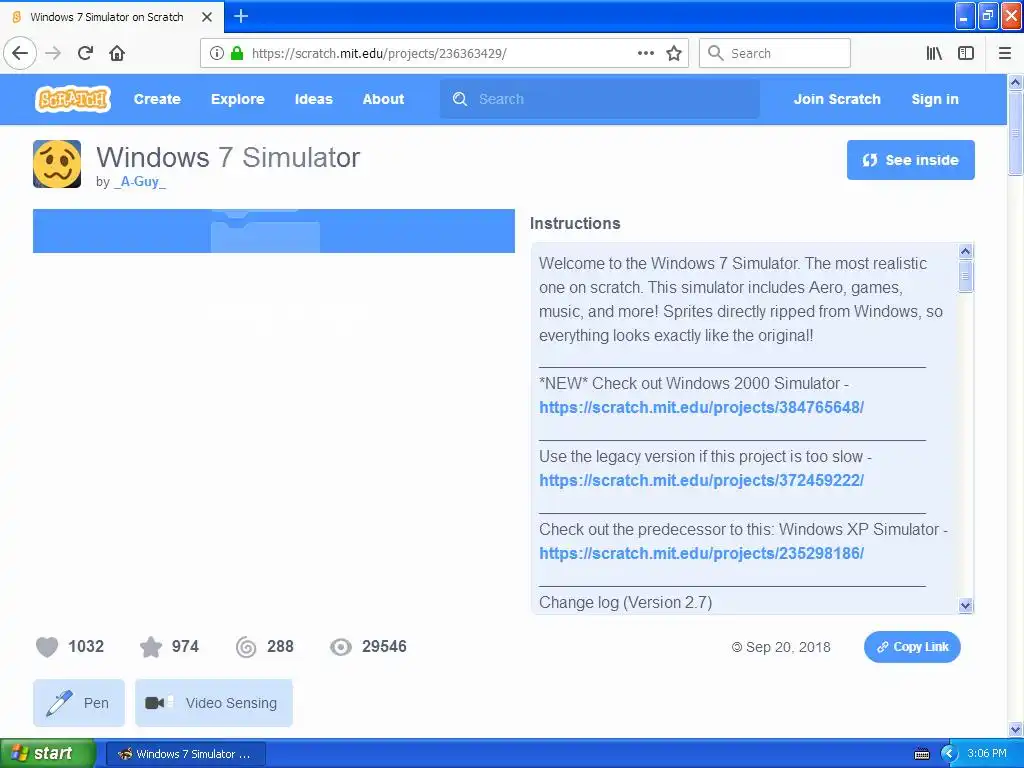Click the Video Sensing camera icon

159,703
